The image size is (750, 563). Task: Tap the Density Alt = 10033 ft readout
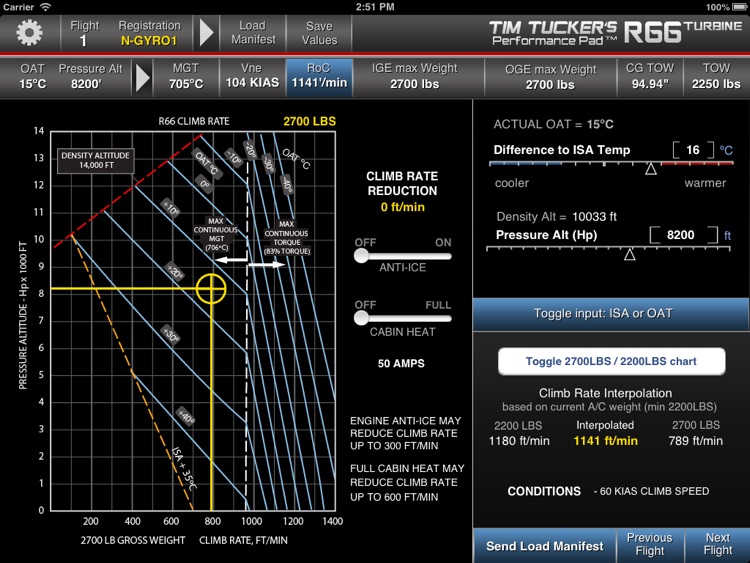[556, 217]
